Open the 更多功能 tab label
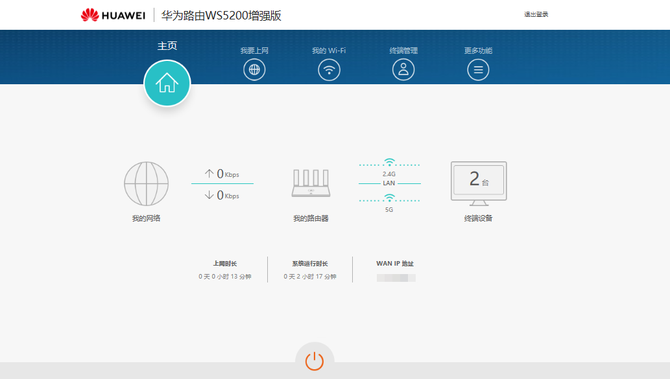Image resolution: width=670 pixels, height=379 pixels. pyautogui.click(x=478, y=50)
